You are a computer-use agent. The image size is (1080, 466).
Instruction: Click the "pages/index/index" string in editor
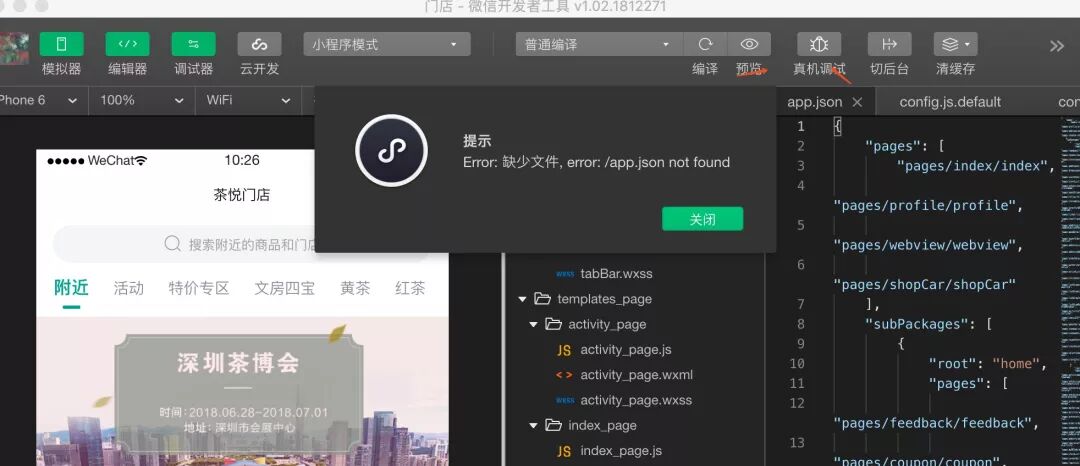tap(971, 166)
